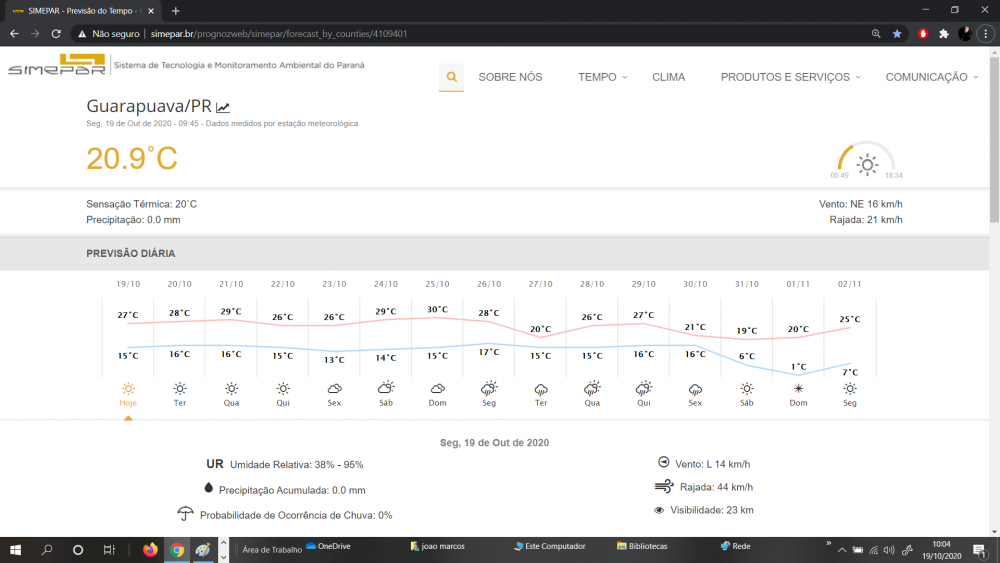Launch Firefox from the Windows taskbar

151,549
